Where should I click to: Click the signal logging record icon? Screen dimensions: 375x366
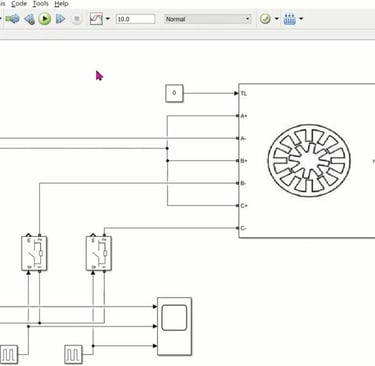pos(96,19)
